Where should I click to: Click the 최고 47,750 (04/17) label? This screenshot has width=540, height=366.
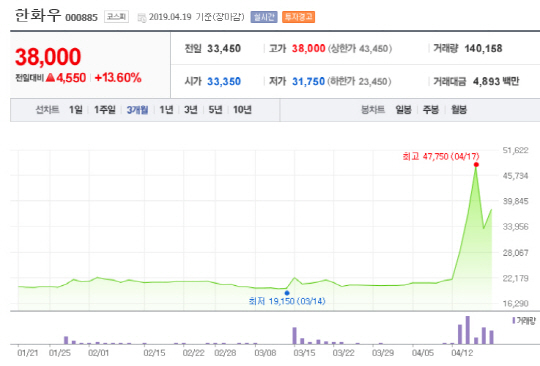point(441,157)
